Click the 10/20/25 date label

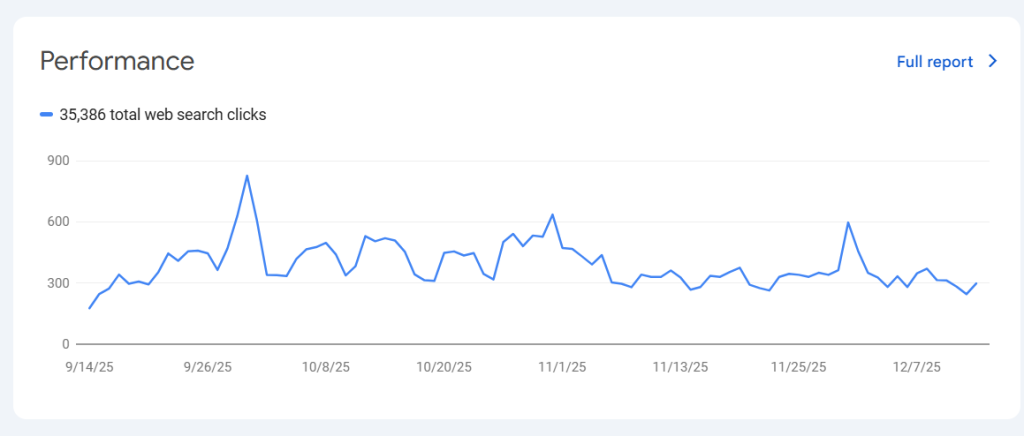pos(443,367)
